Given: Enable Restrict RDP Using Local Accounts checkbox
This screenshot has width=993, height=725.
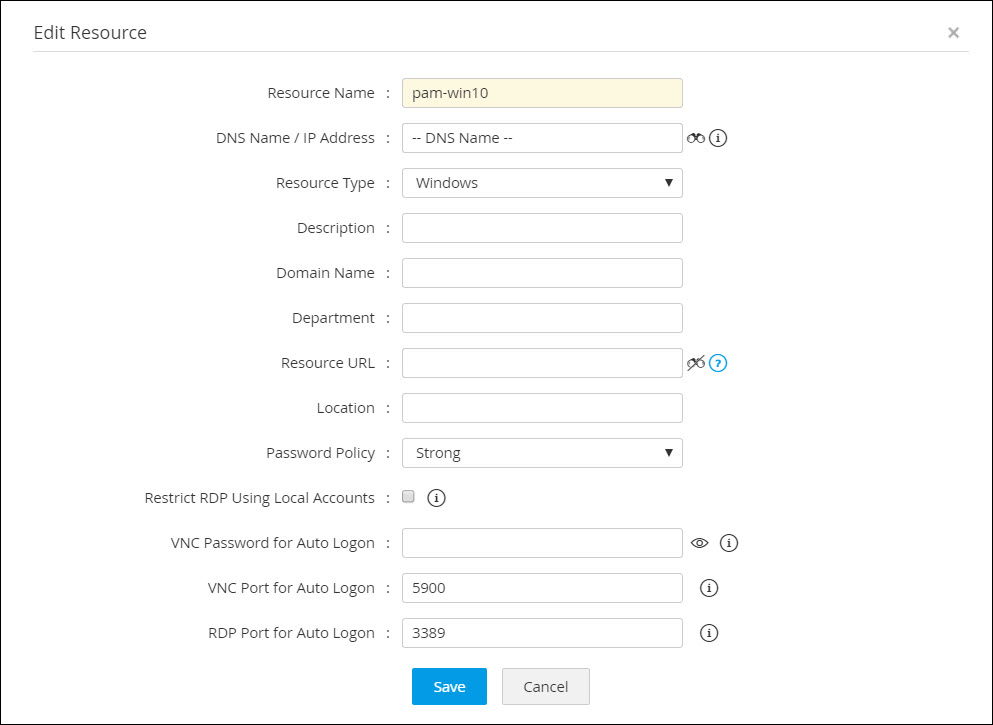Looking at the screenshot, I should (408, 497).
